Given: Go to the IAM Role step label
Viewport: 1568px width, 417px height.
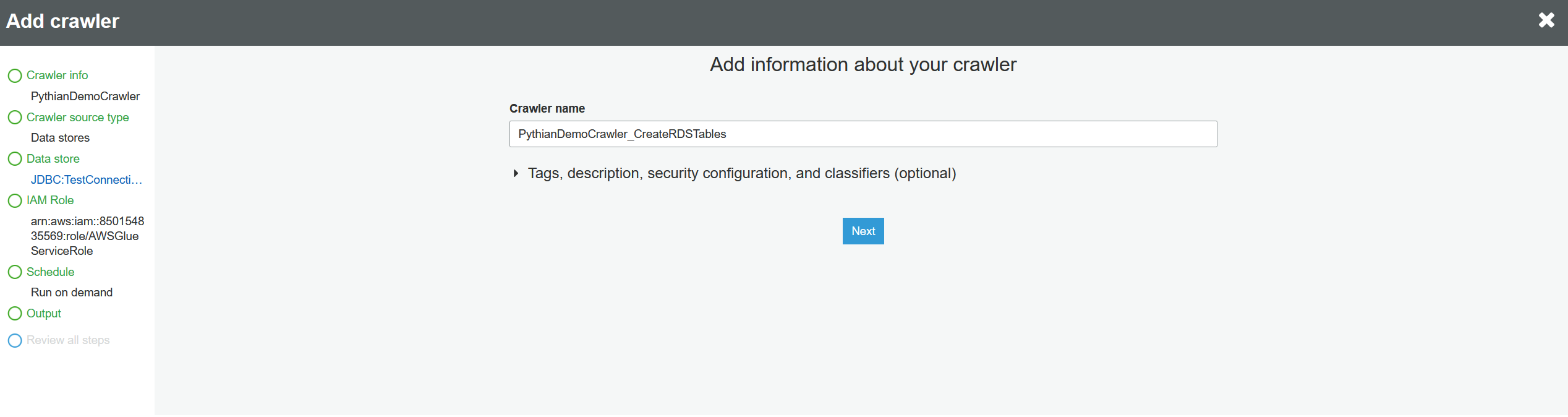Looking at the screenshot, I should [50, 200].
